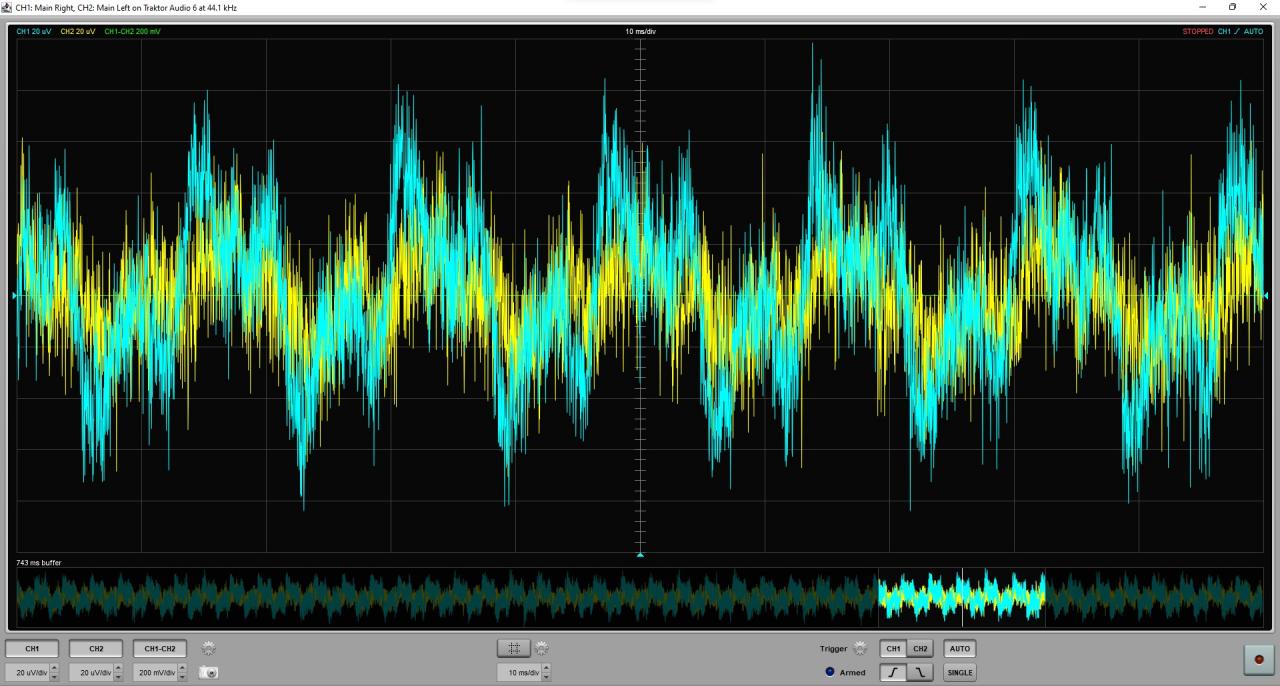Open the Trigger settings gear
The height and width of the screenshot is (686, 1280).
coord(860,648)
